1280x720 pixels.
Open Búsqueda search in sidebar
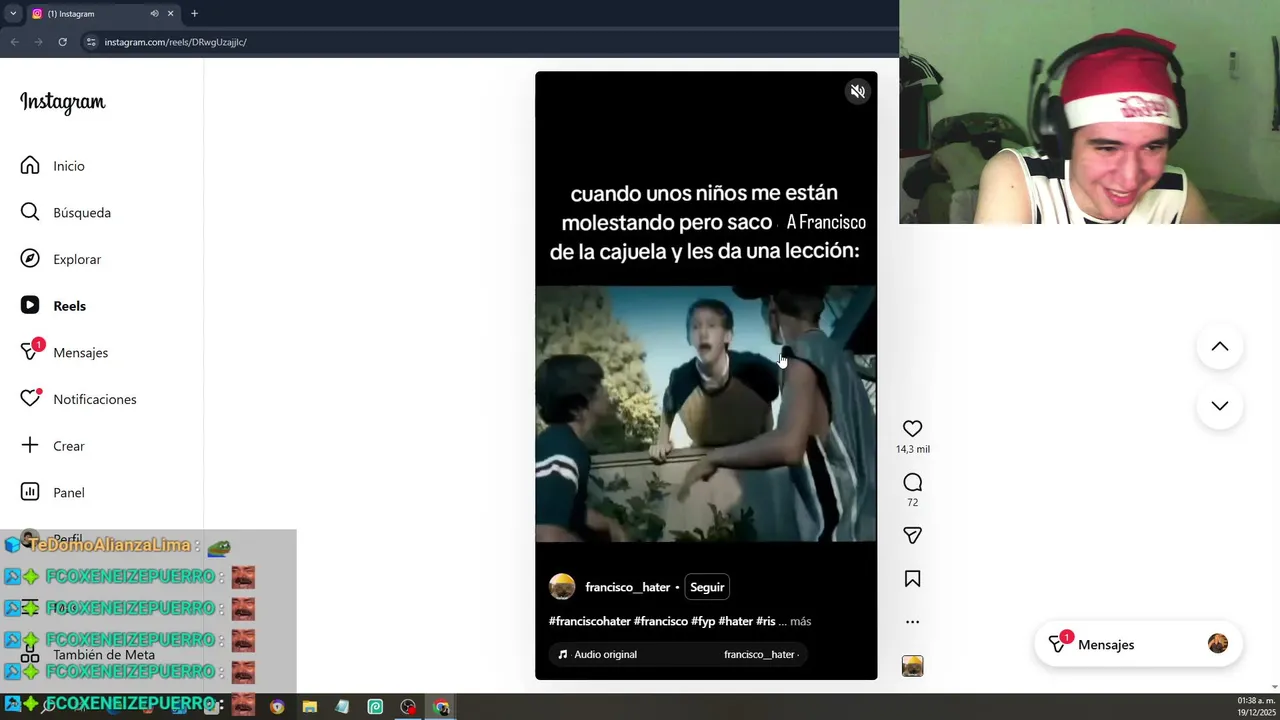point(66,212)
